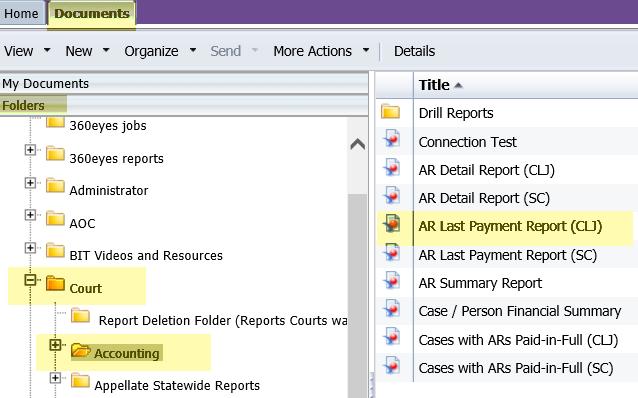Open the More Actions menu
The image size is (638, 398).
[312, 51]
